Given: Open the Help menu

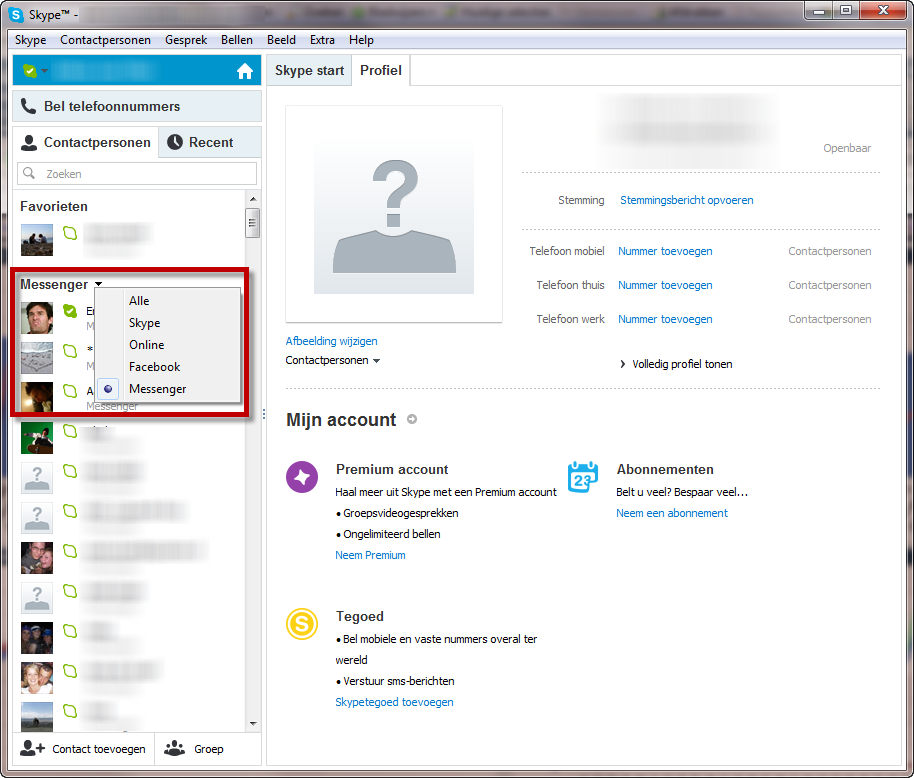Looking at the screenshot, I should point(361,40).
